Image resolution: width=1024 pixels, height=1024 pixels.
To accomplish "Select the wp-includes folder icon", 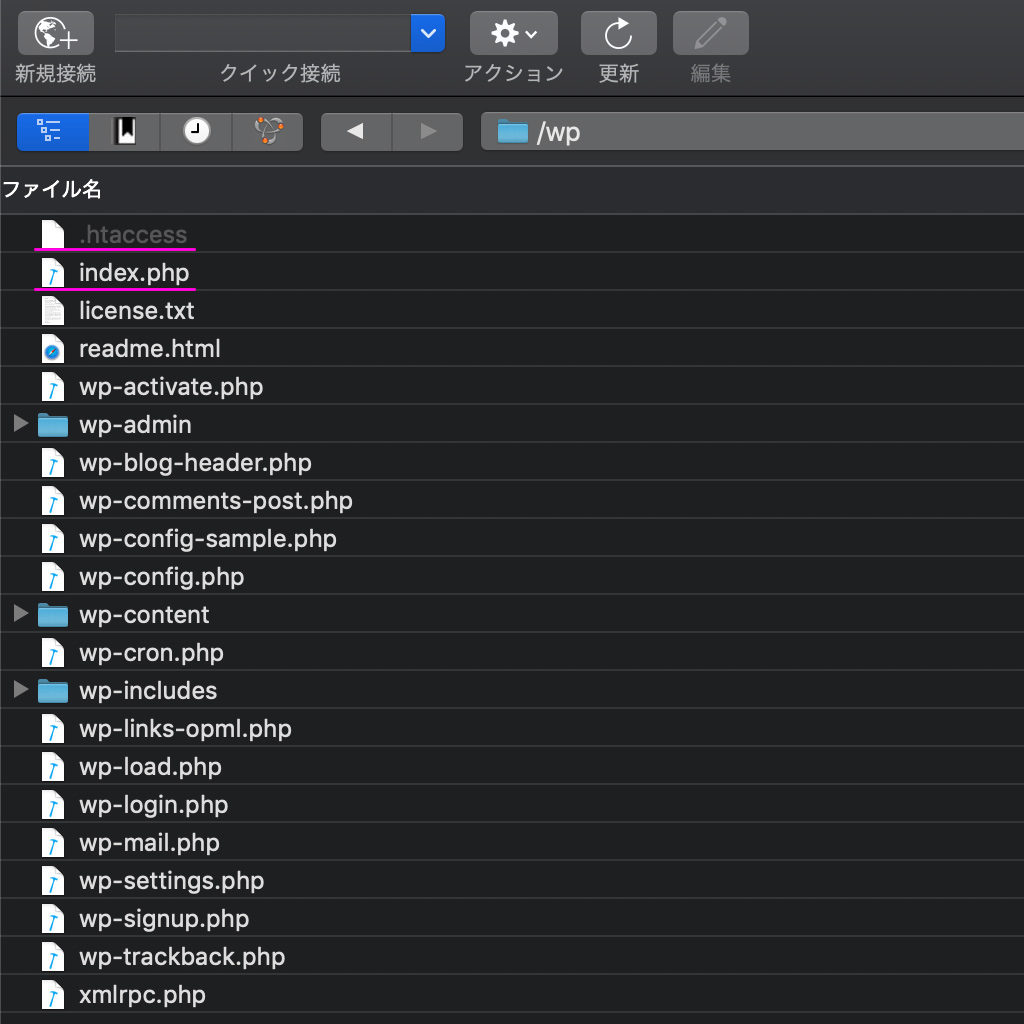I will (x=53, y=690).
